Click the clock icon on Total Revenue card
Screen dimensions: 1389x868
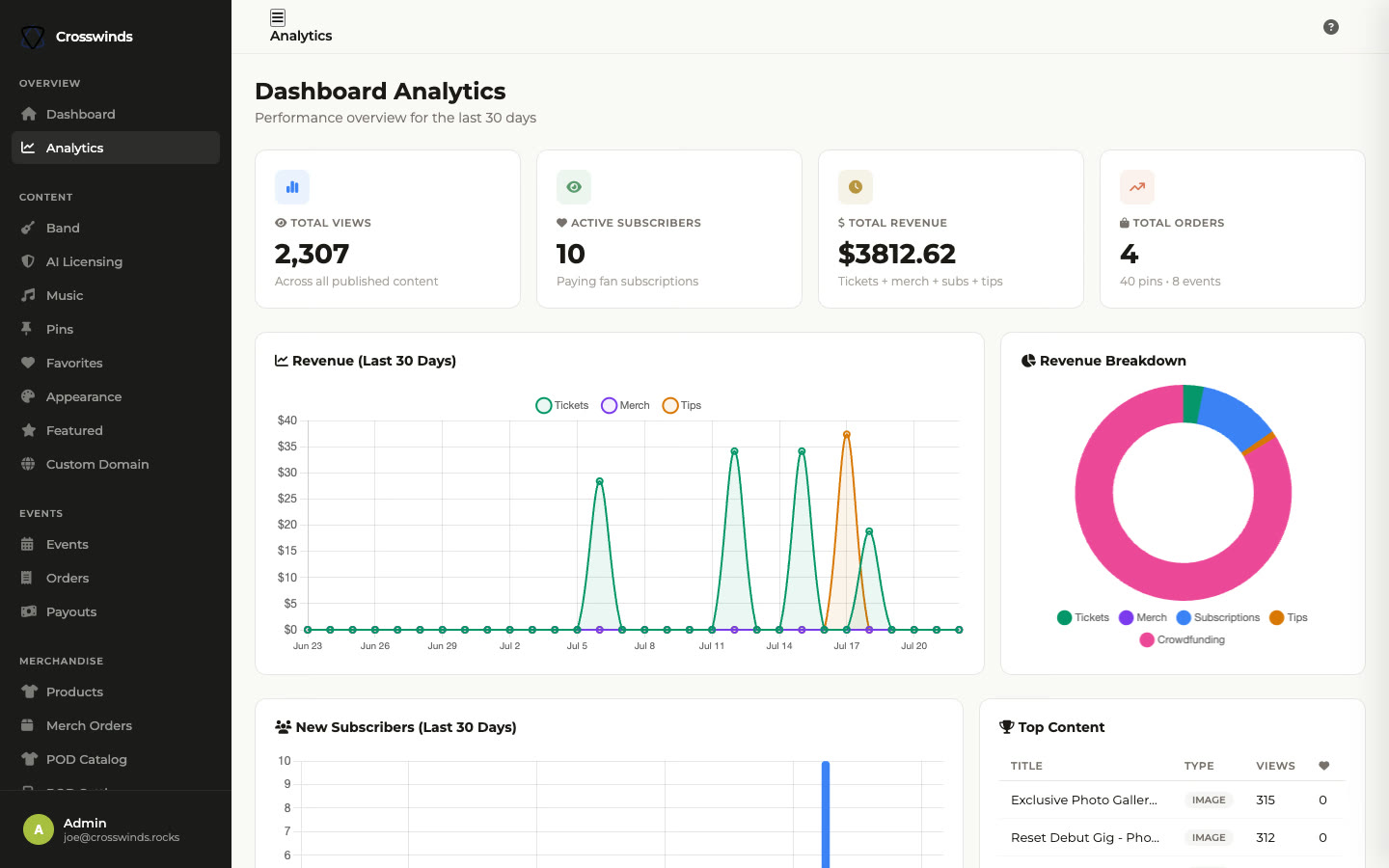[x=856, y=187]
